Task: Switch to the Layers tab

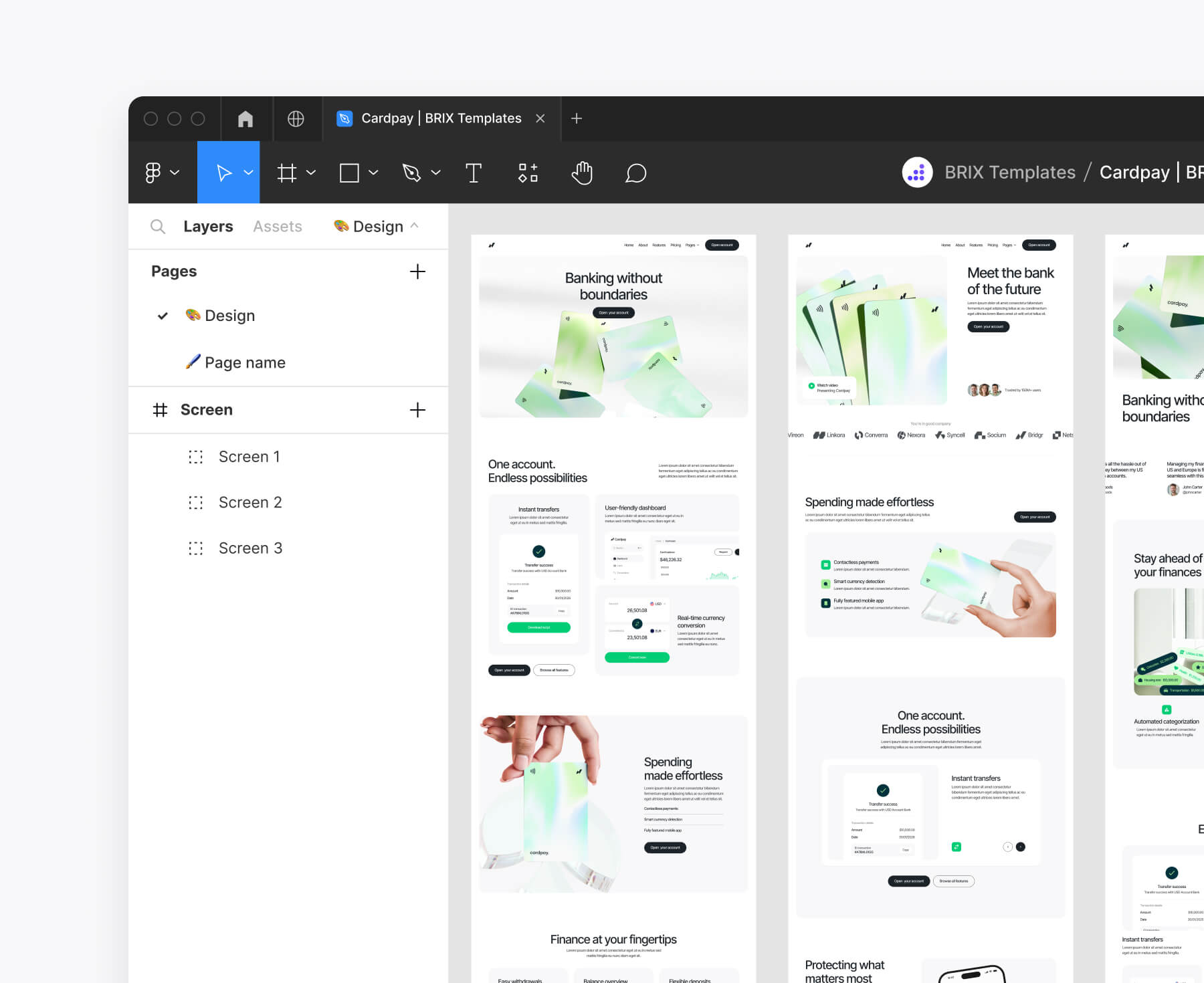Action: [208, 226]
